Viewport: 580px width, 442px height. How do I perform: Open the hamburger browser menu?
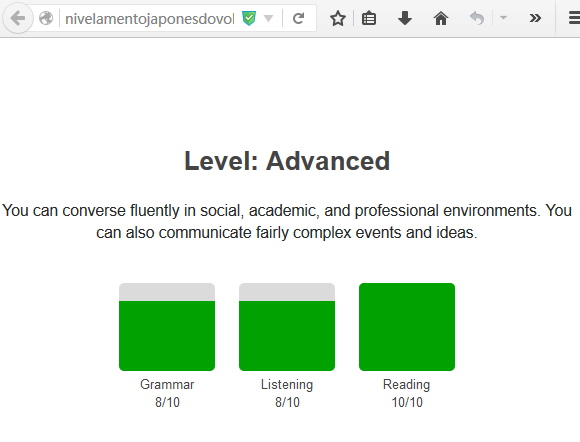coord(574,18)
